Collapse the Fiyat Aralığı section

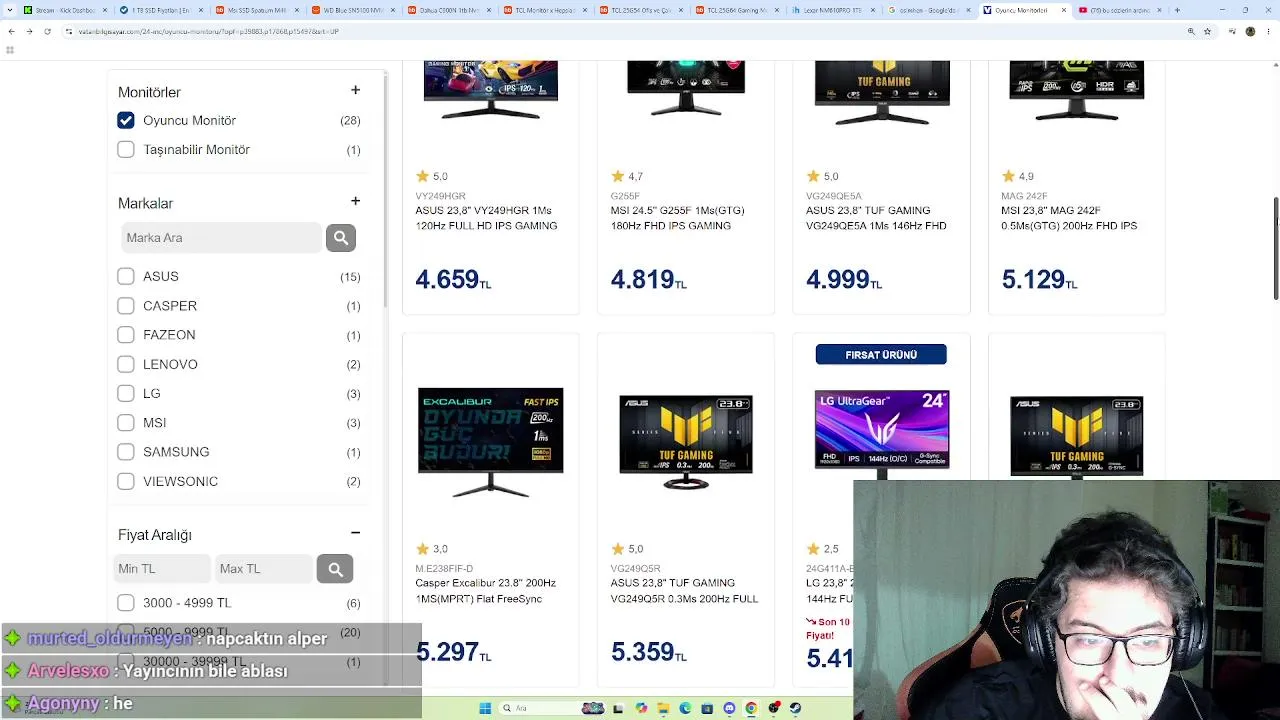355,533
